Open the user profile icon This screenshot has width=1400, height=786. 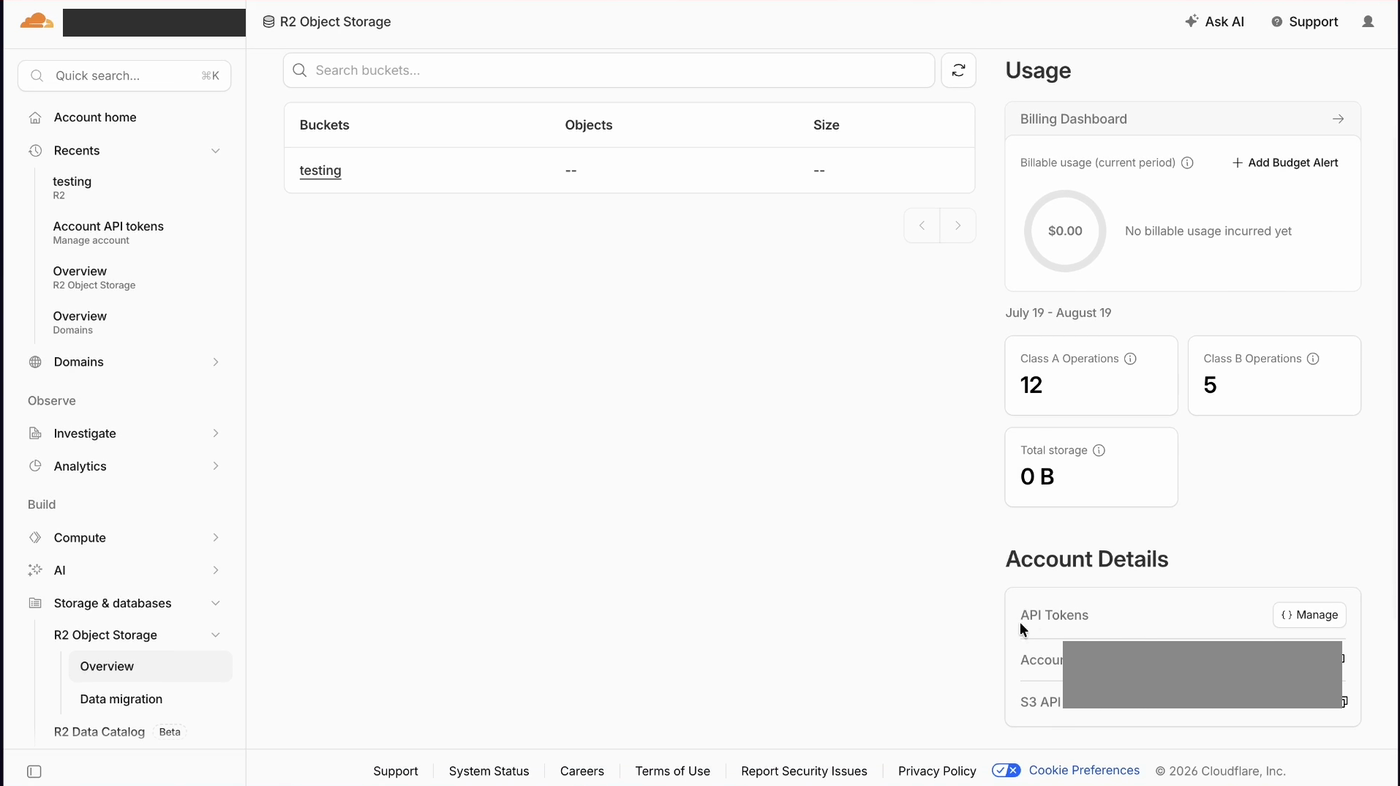click(x=1368, y=22)
